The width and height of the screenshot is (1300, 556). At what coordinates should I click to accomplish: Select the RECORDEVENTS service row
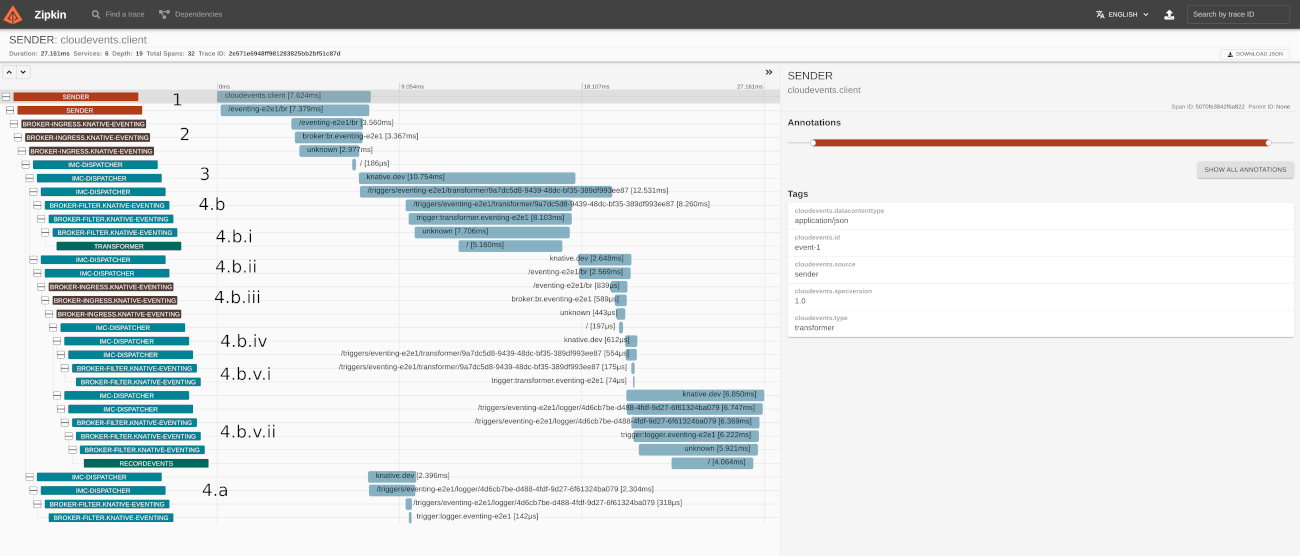(146, 463)
